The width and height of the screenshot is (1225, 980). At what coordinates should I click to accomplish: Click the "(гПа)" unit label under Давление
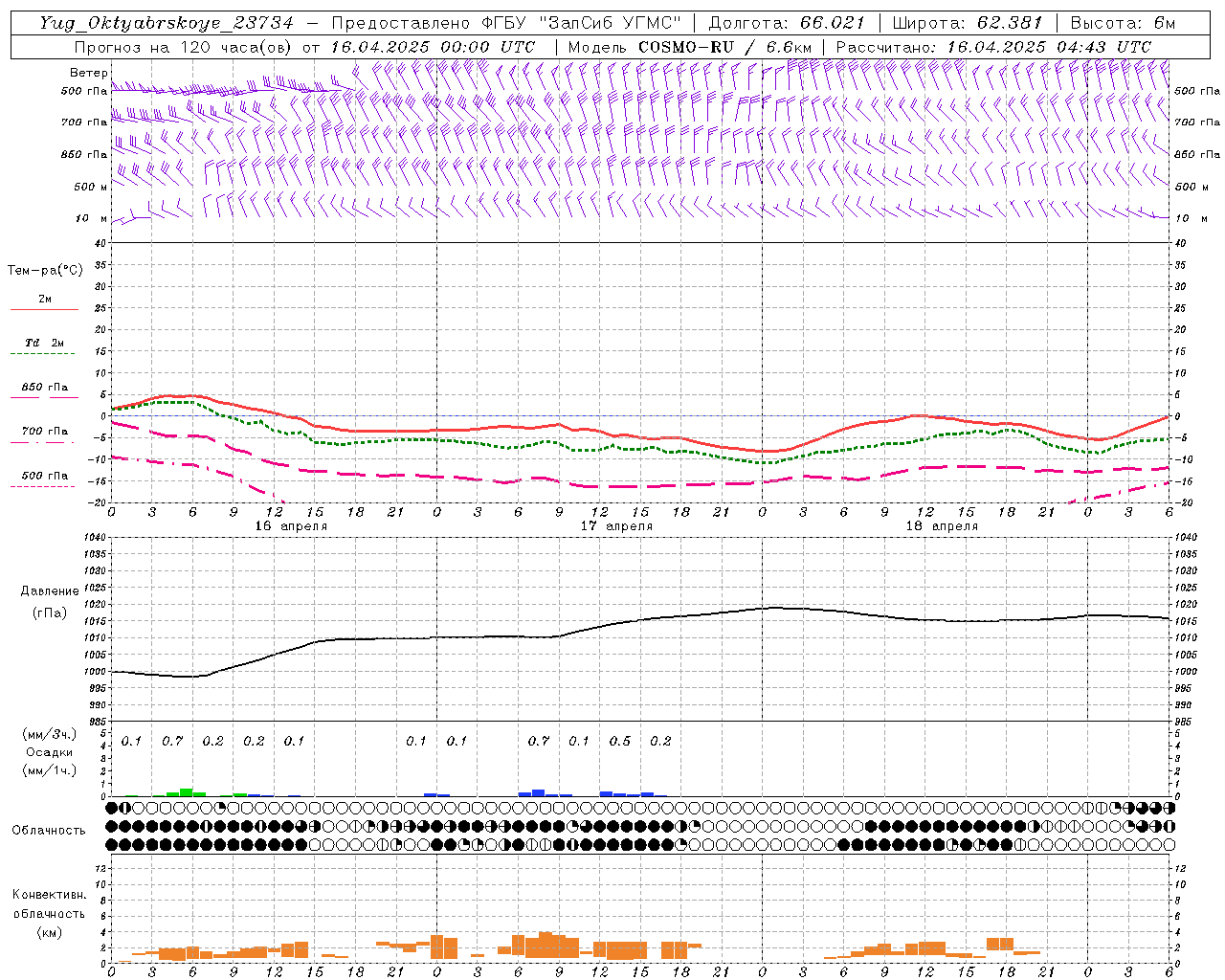click(x=50, y=612)
